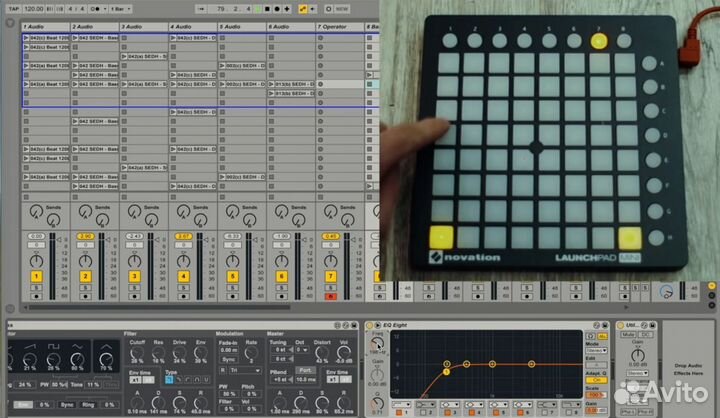
Task: Click the round Arrangement Record button
Action: click(x=277, y=9)
